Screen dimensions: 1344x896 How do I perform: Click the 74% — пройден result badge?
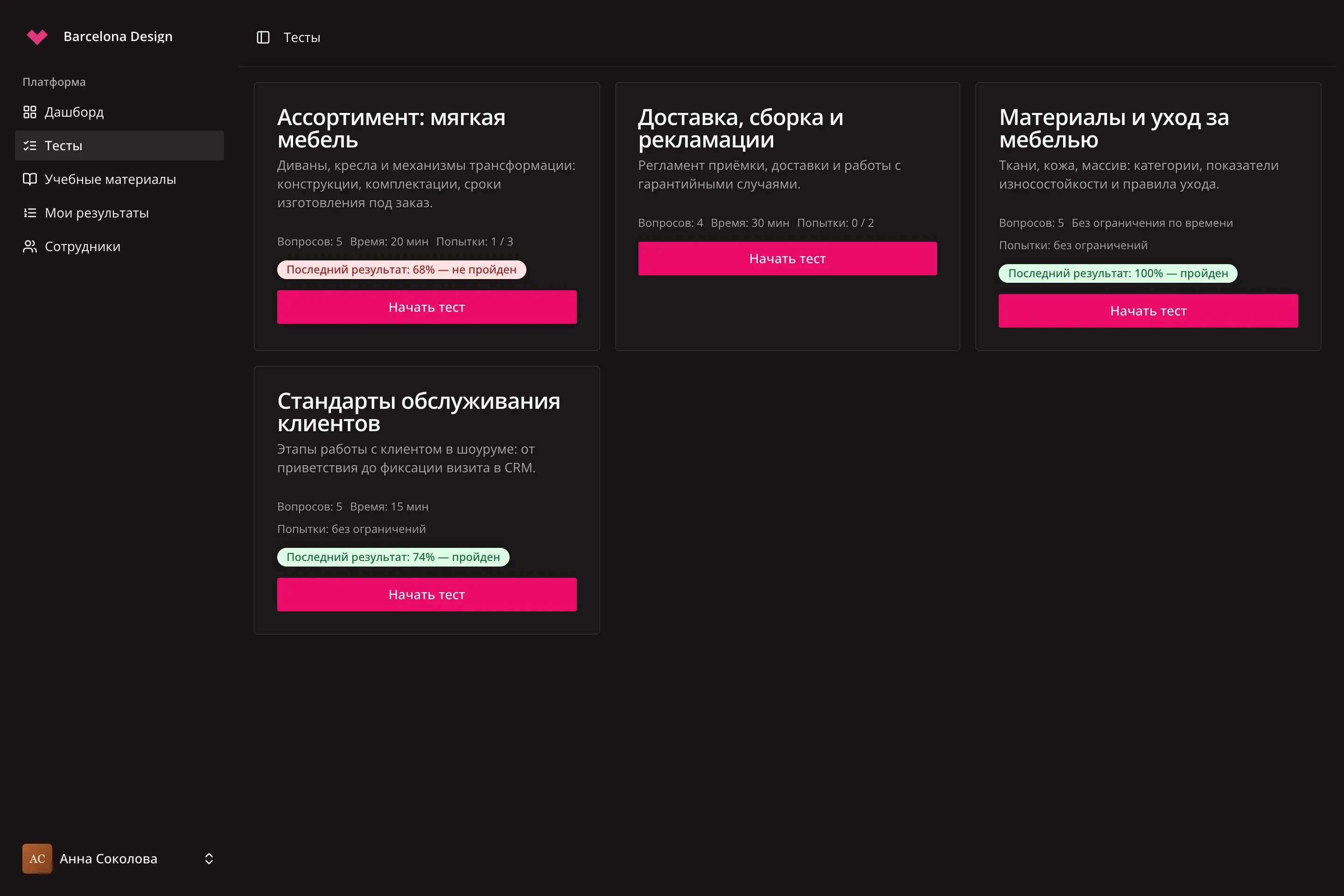[393, 557]
